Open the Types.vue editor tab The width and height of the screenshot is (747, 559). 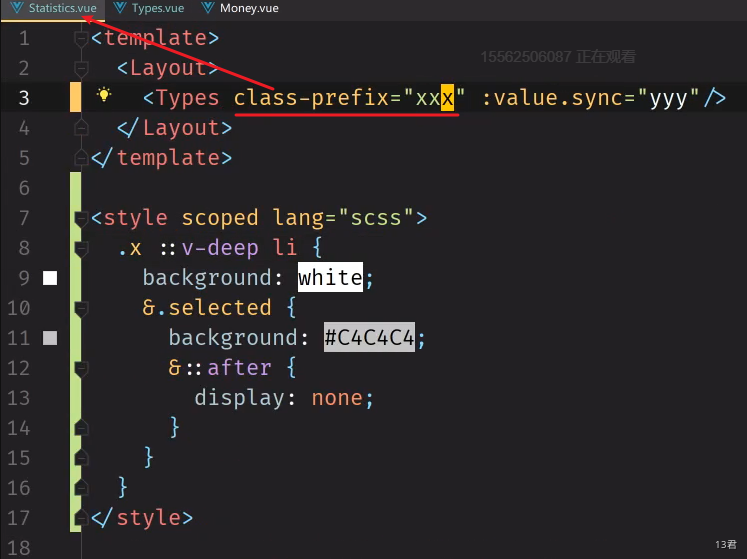coord(149,9)
